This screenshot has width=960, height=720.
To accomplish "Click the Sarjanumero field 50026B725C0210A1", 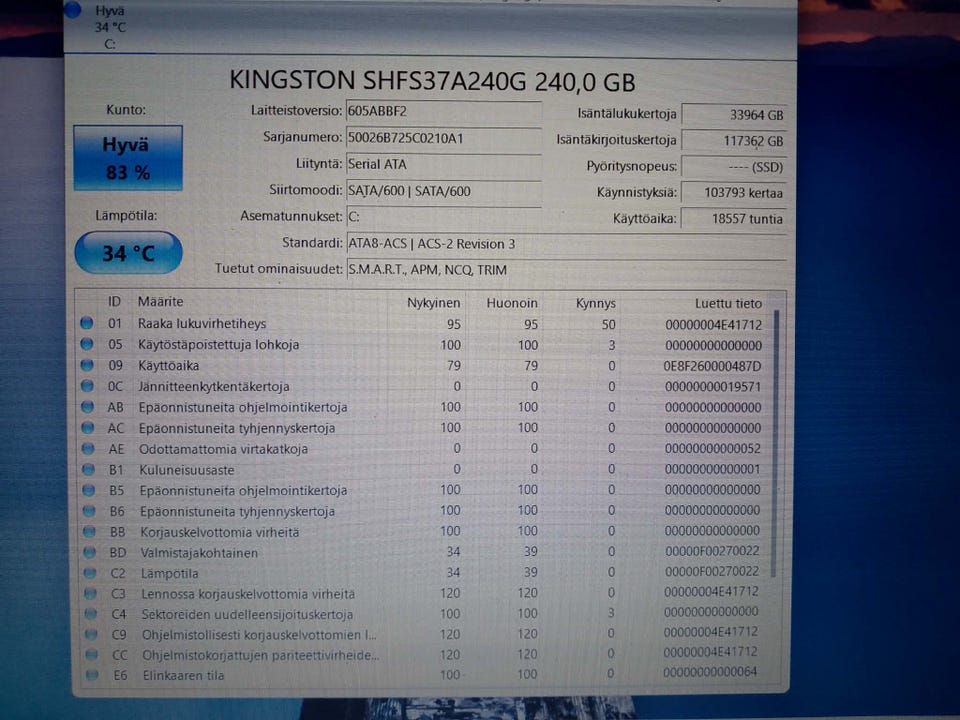I will click(443, 138).
